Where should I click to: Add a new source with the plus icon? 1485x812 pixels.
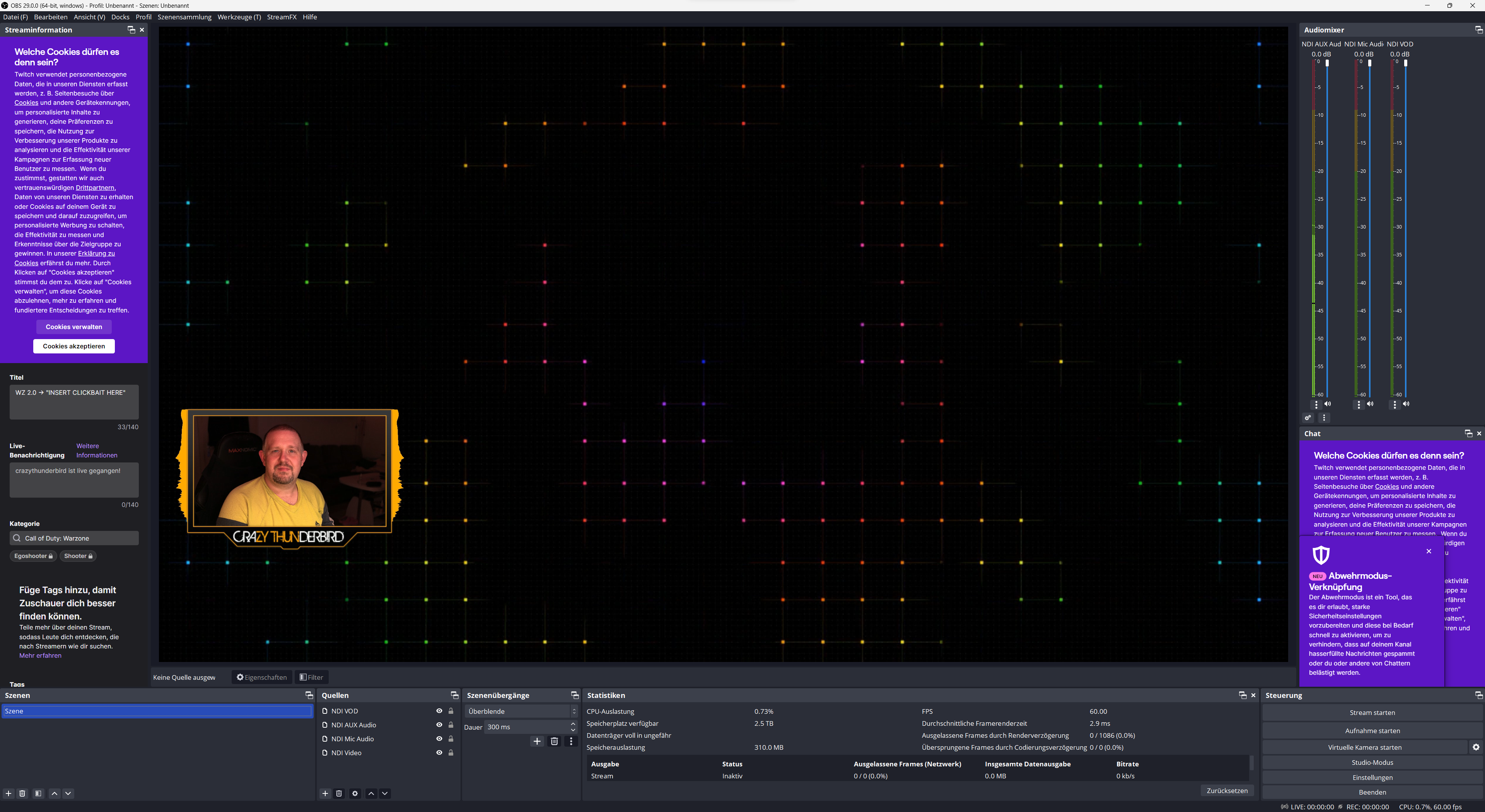pos(325,793)
